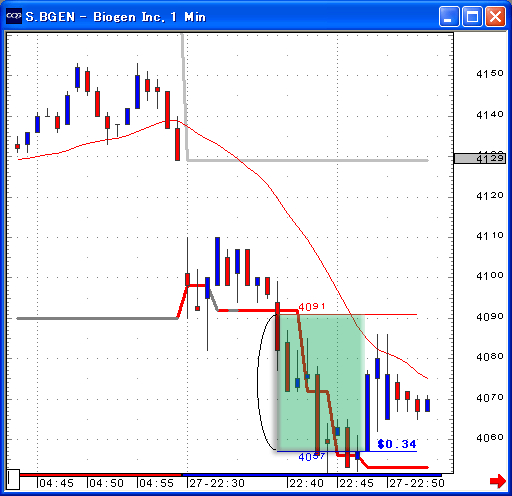Click the red arrow at bottom right

(x=498, y=481)
